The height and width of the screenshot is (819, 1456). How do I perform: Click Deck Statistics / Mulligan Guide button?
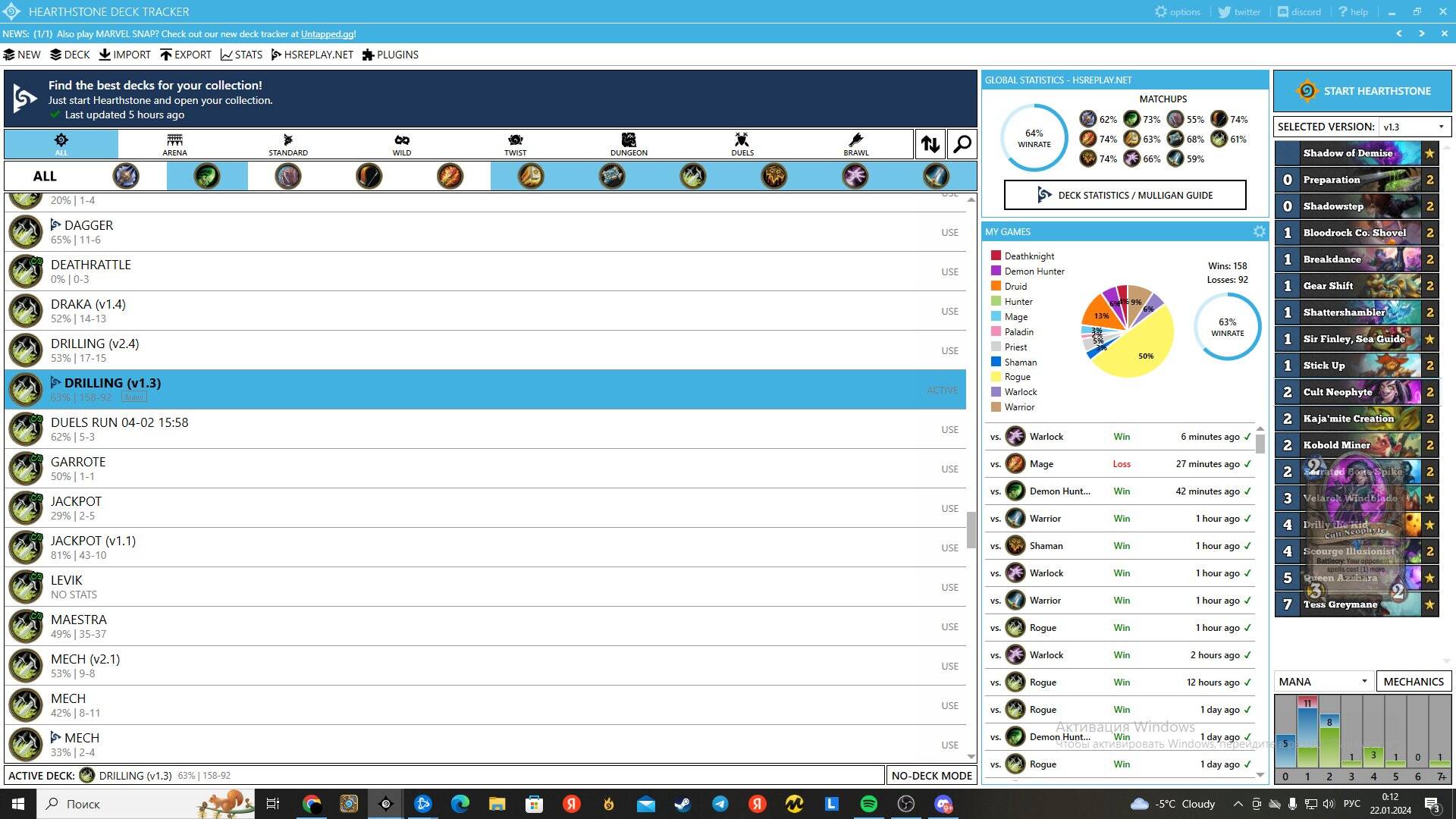1125,195
